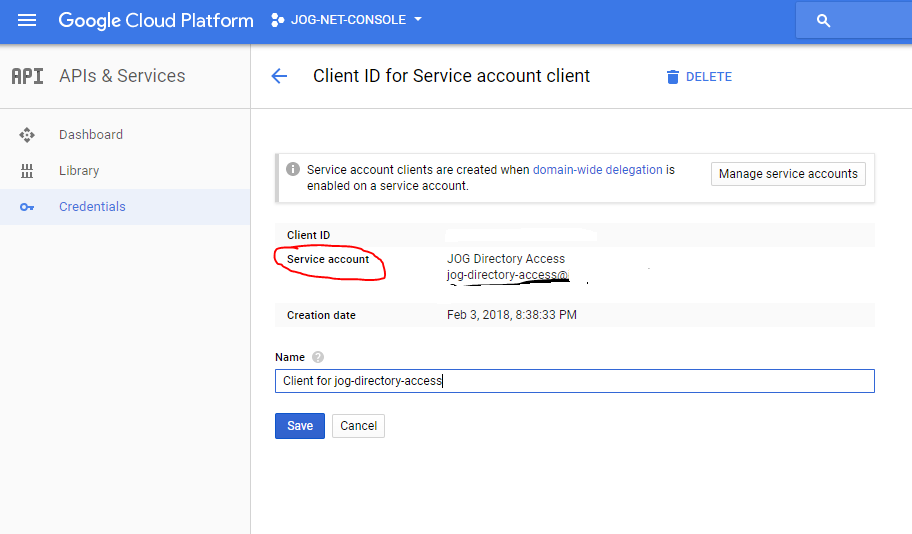912x534 pixels.
Task: Click the JOG Directory Access text
Action: (505, 259)
